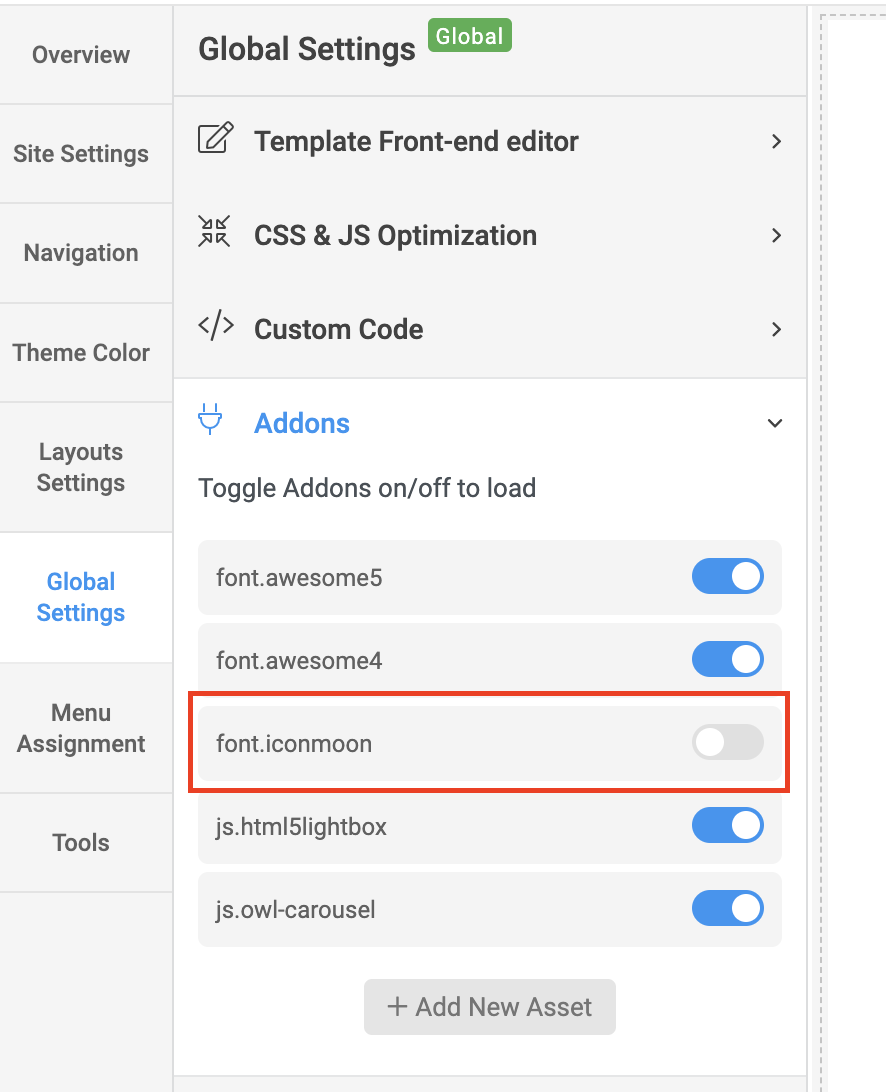Screen dimensions: 886x1092
Task: Switch off js.html5lightbox addon
Action: click(728, 826)
